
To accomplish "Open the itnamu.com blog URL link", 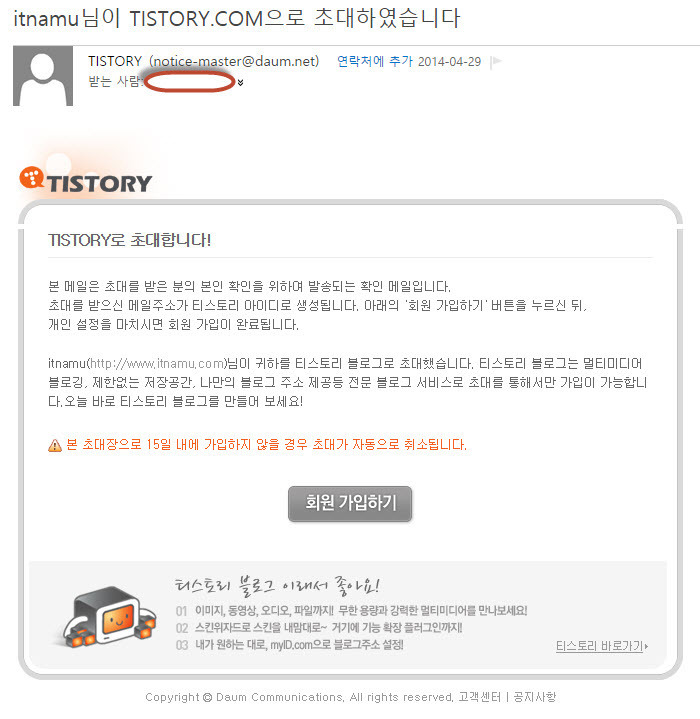I will pos(156,364).
